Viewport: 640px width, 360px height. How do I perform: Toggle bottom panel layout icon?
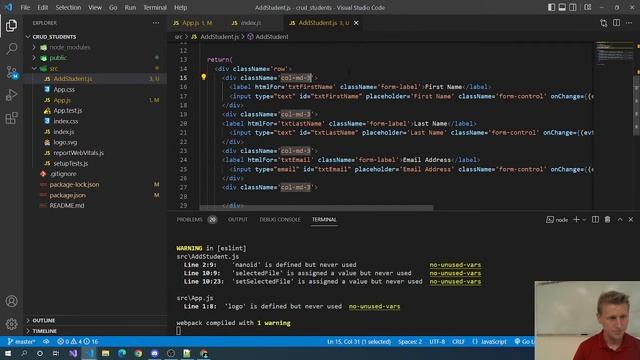(562, 7)
